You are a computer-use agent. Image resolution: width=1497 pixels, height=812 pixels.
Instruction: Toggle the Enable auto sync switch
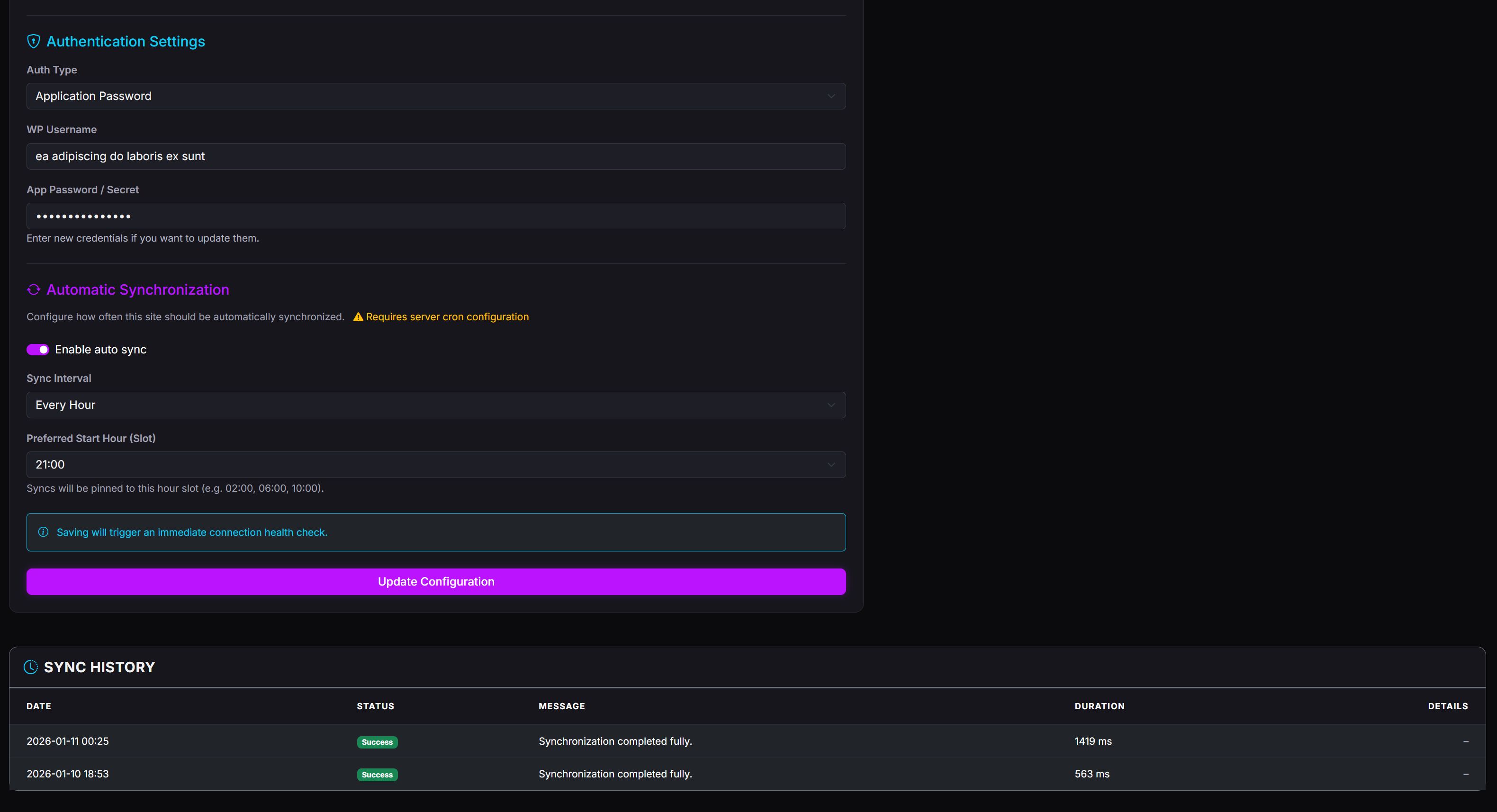click(38, 349)
